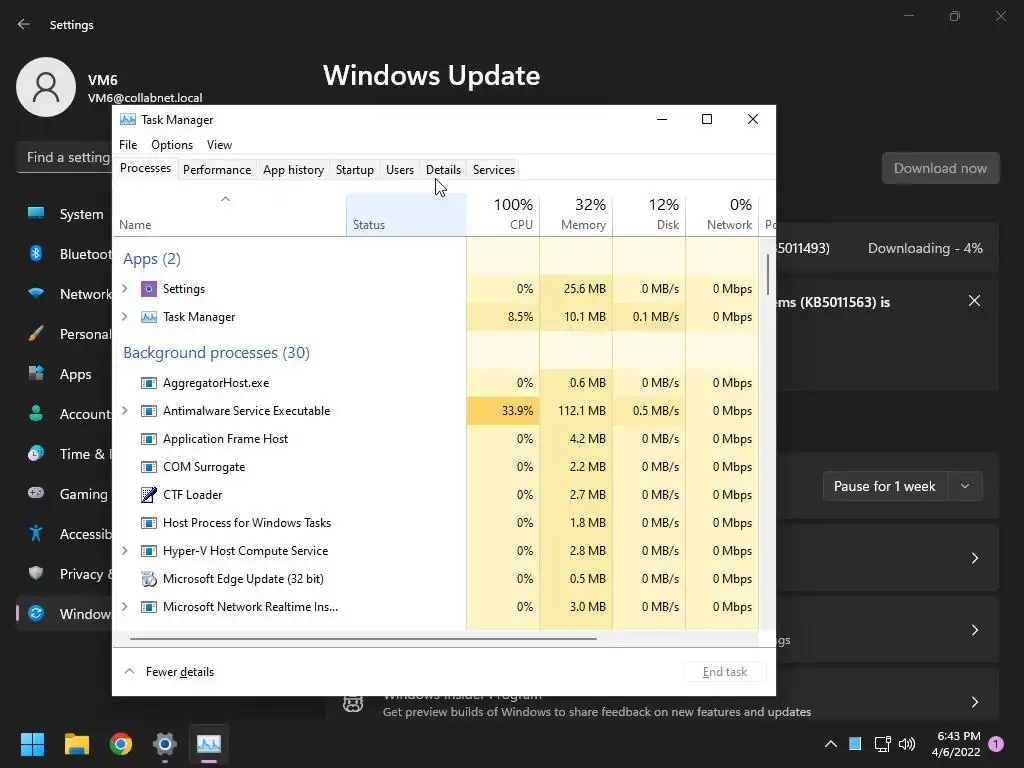Switch to the Users tab
This screenshot has height=768, width=1024.
click(400, 170)
